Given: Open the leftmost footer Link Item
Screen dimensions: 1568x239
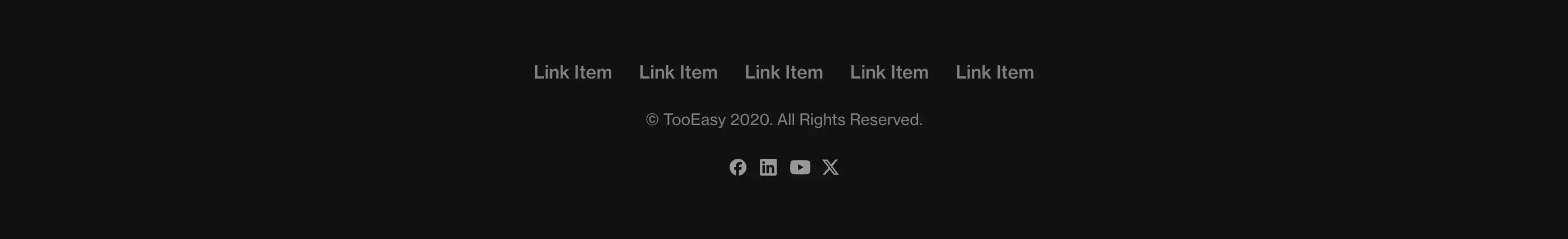Looking at the screenshot, I should 573,72.
